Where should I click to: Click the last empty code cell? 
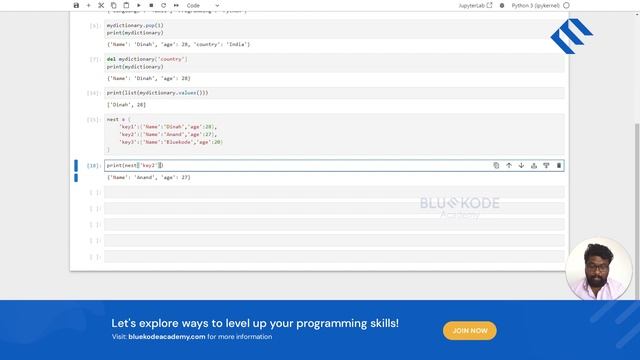[x=334, y=257]
